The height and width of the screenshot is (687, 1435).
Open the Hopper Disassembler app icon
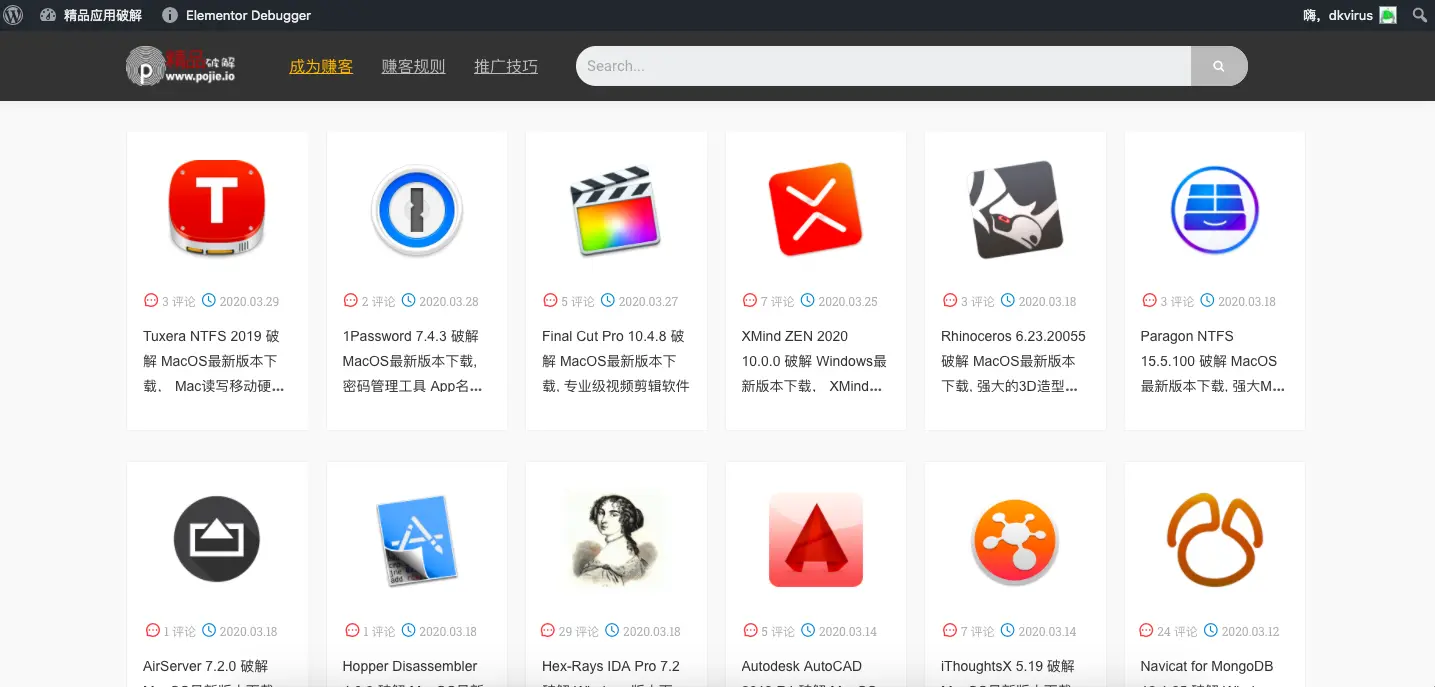click(417, 541)
